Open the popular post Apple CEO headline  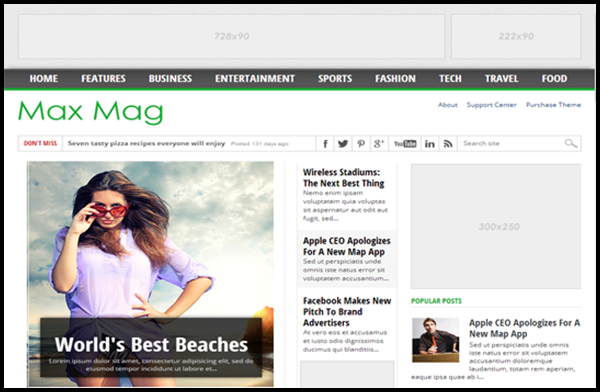tap(525, 328)
